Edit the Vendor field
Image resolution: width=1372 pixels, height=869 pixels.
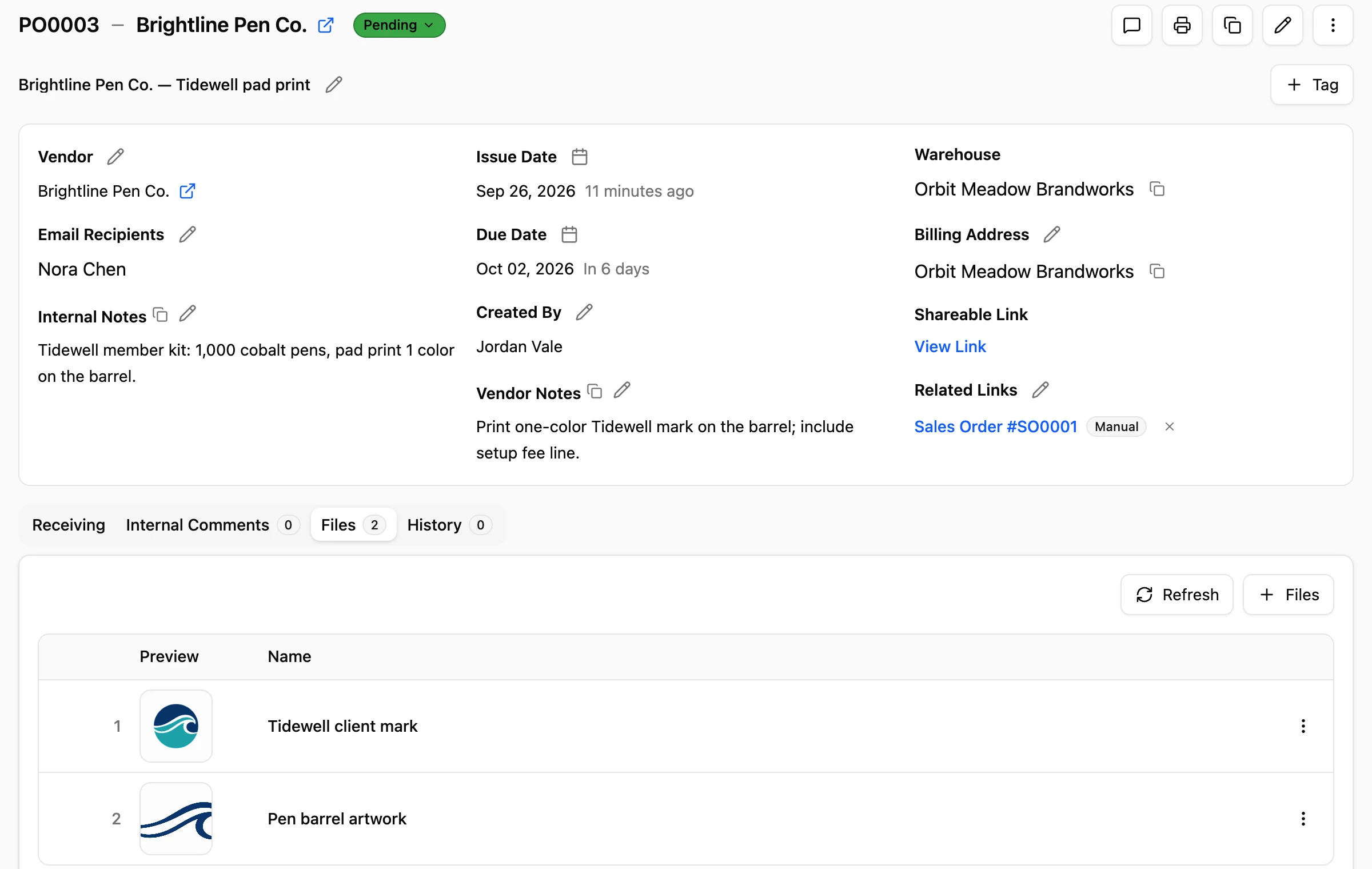coord(115,157)
